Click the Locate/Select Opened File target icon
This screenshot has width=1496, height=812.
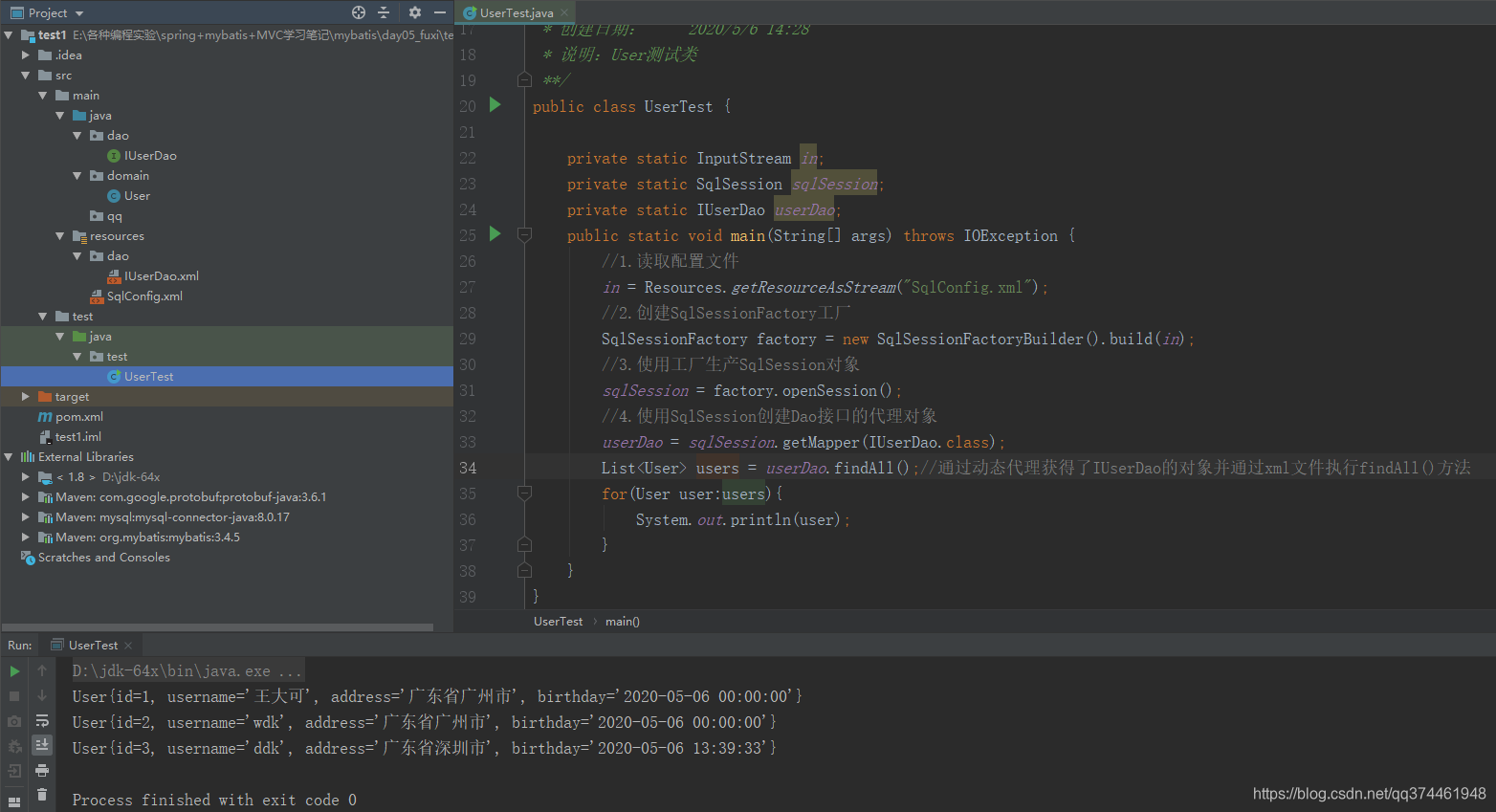[x=359, y=12]
